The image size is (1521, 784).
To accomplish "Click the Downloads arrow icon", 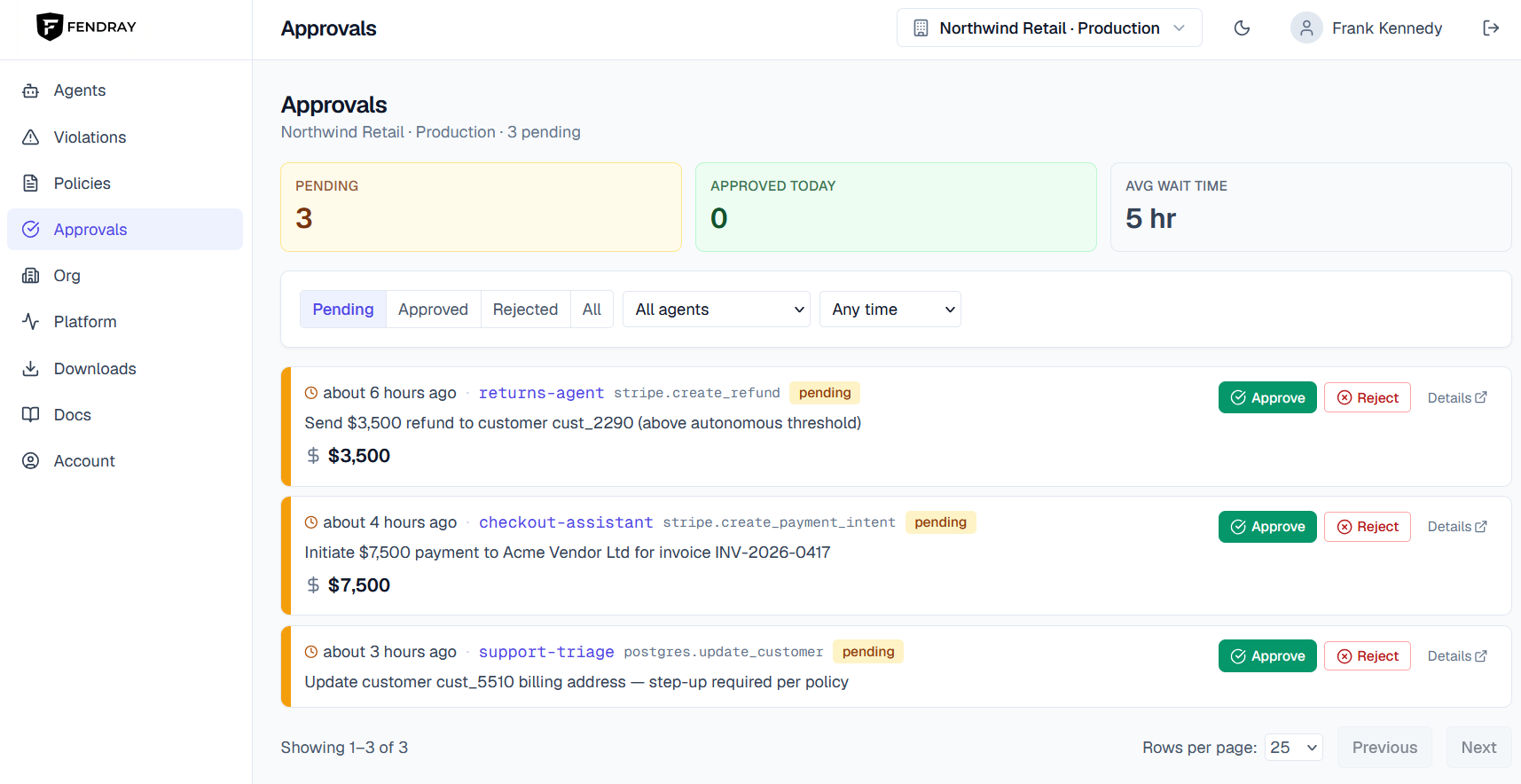I will [x=31, y=369].
